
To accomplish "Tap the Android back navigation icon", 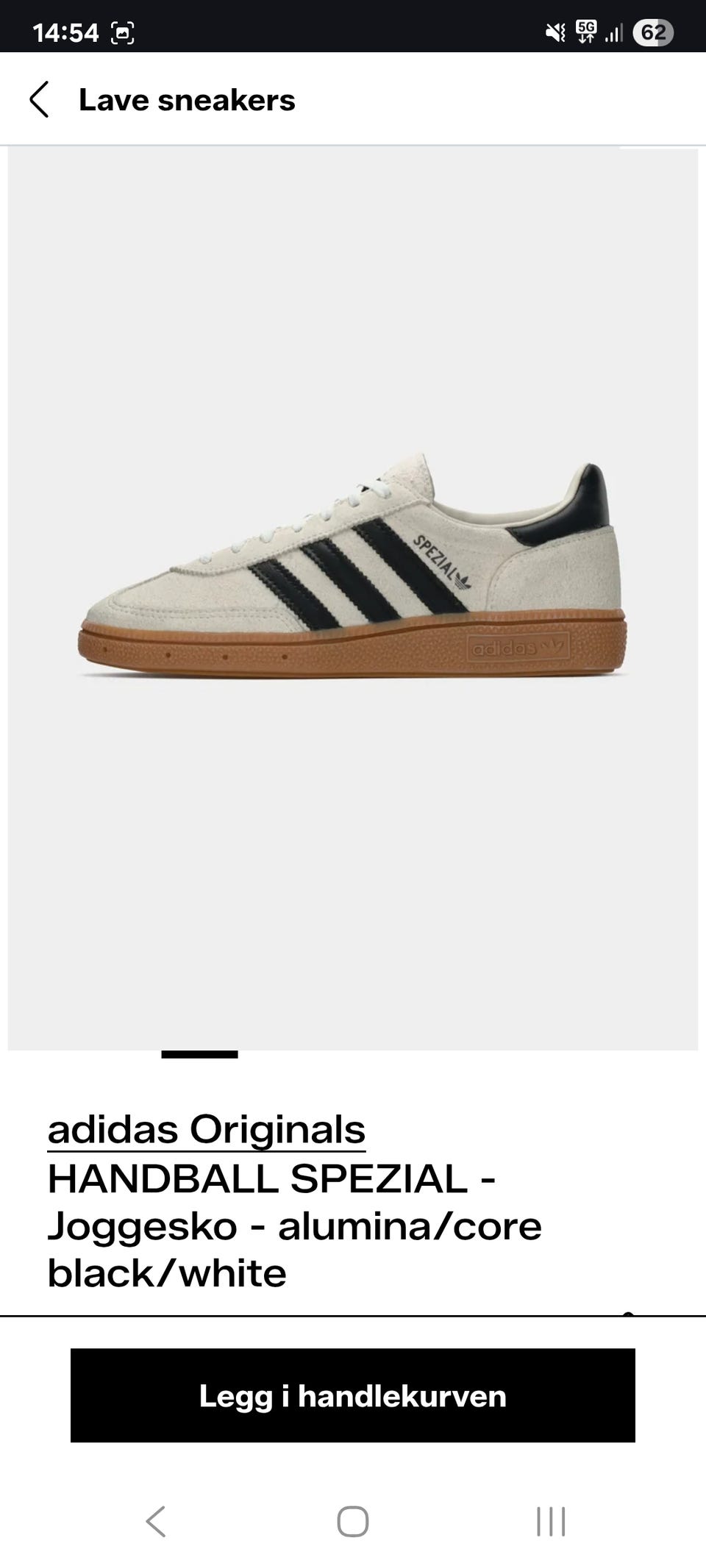I will pos(156,1522).
